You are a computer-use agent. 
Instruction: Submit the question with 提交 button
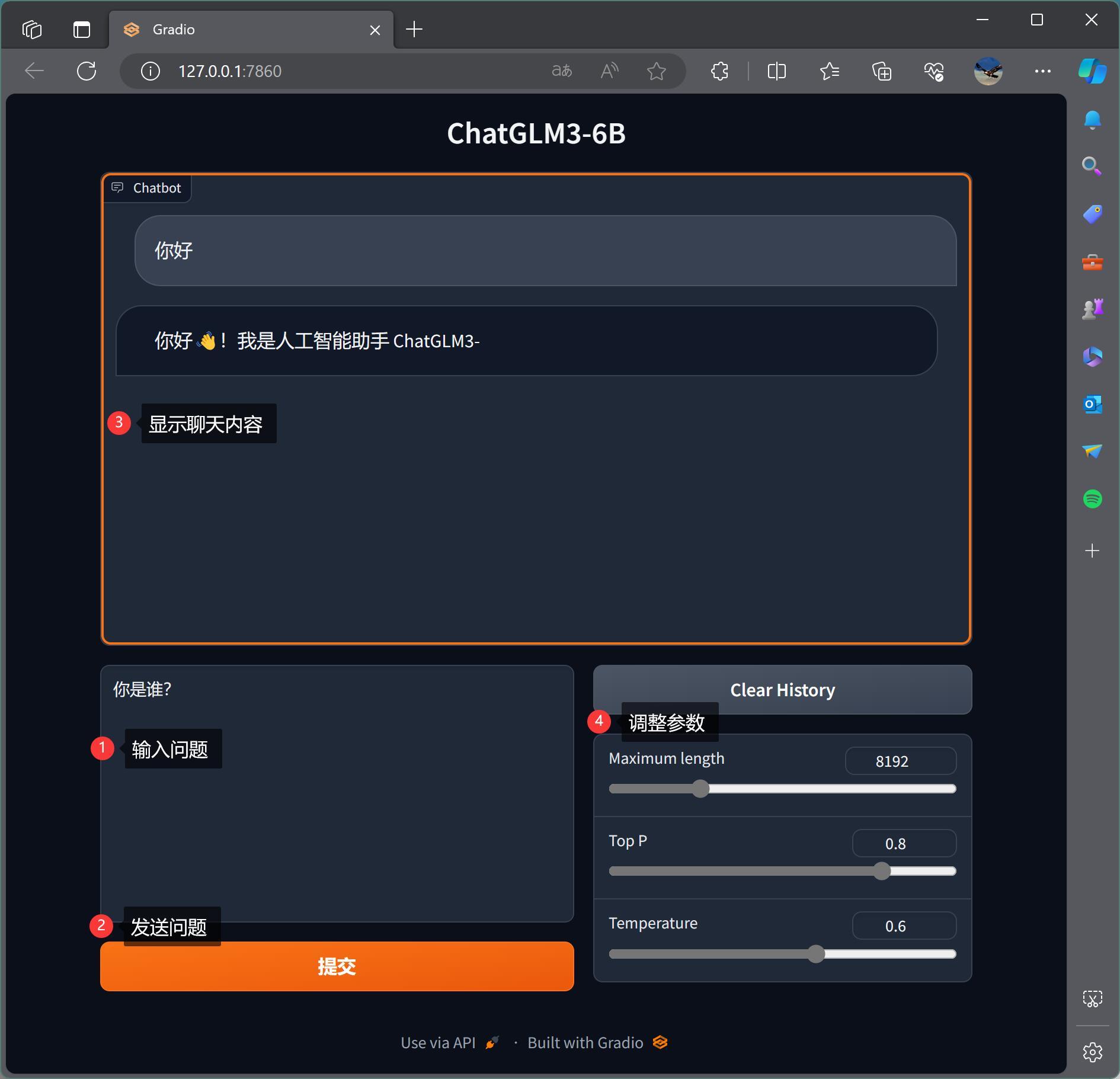click(x=337, y=966)
